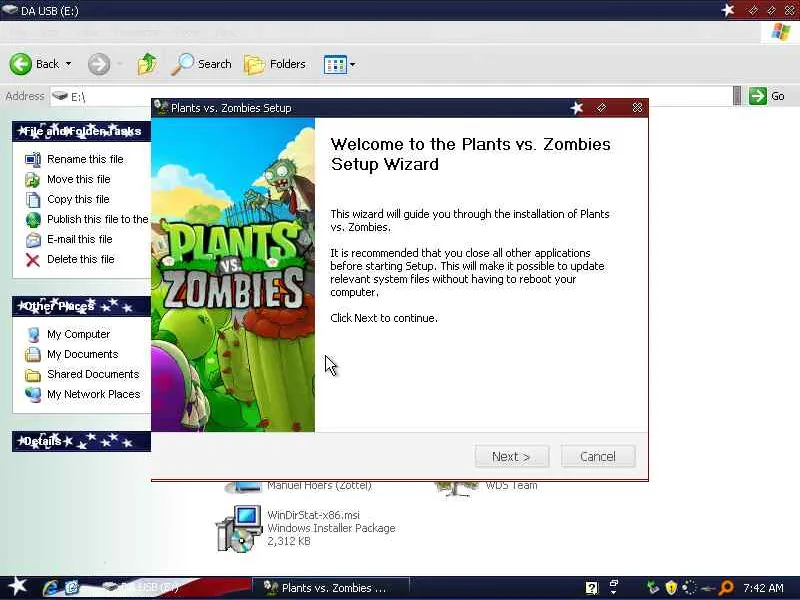The image size is (800, 600).
Task: Collapse the File and Folder Tasks panel
Action: point(82,131)
